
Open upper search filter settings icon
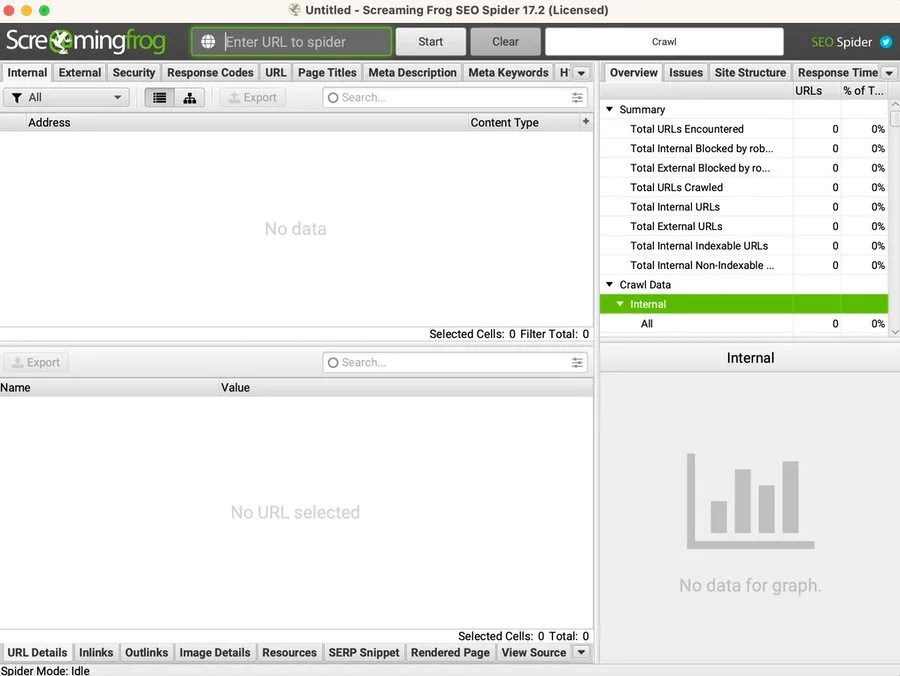click(577, 98)
